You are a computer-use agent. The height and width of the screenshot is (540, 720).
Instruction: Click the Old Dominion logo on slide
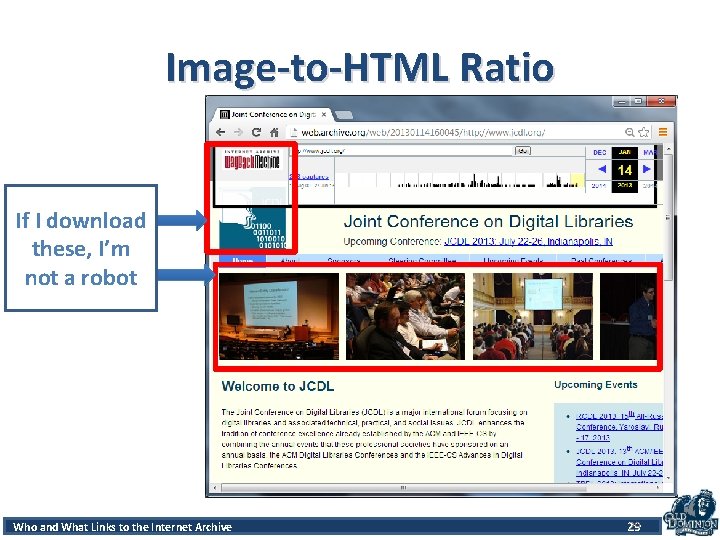click(x=691, y=514)
